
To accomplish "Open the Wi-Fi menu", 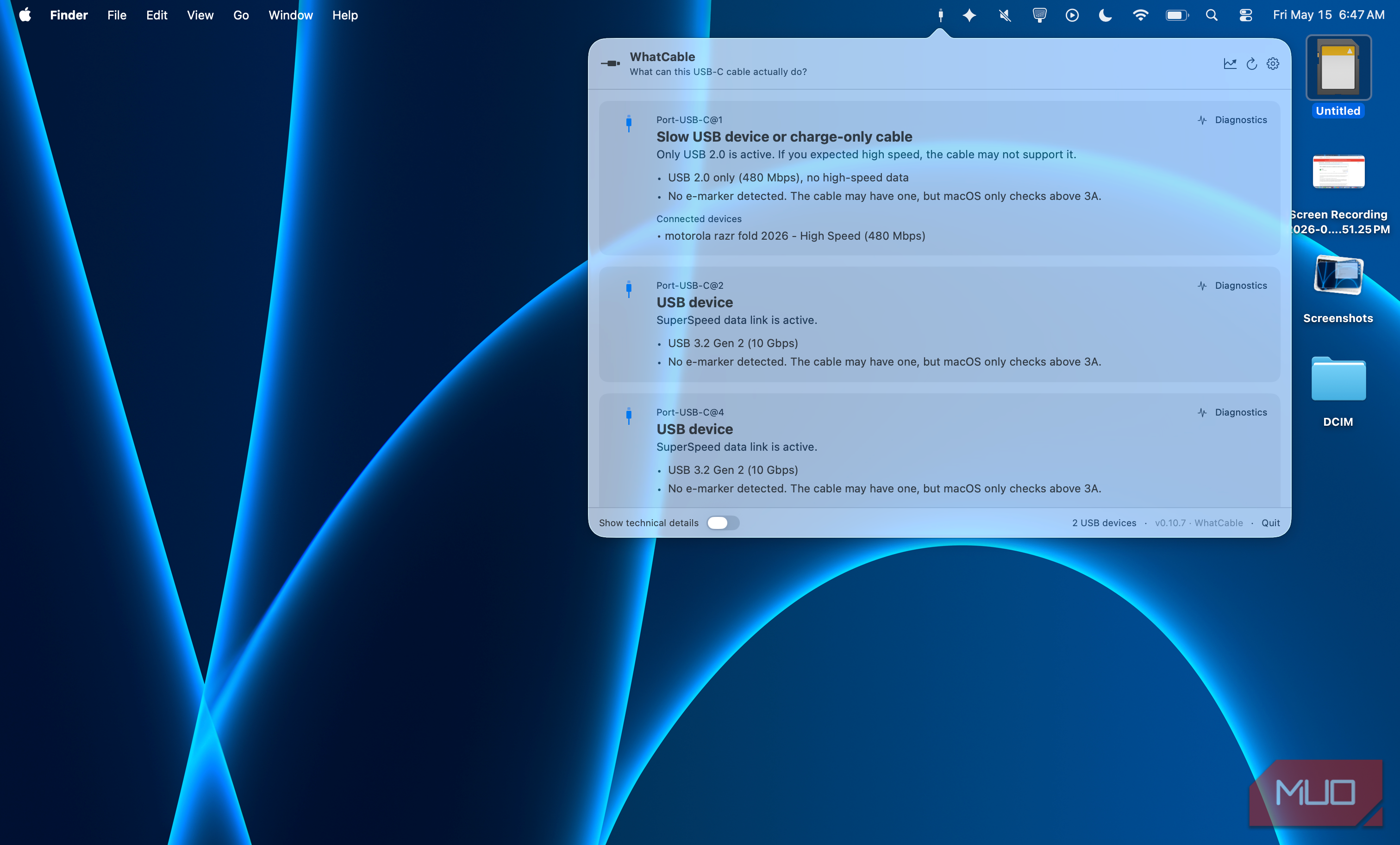I will point(1140,15).
